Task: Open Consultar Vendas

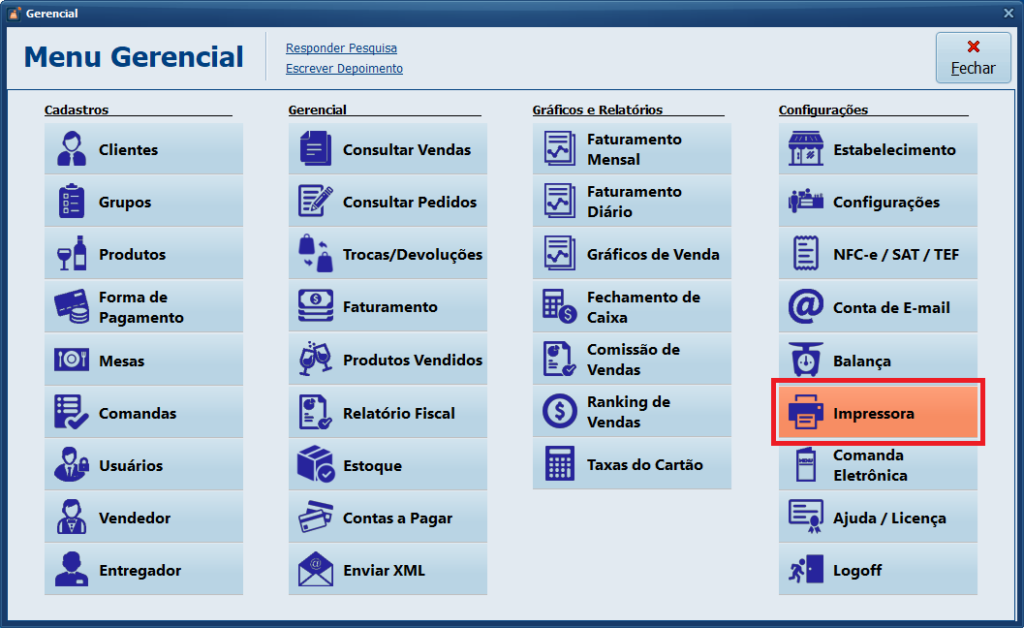Action: click(388, 150)
